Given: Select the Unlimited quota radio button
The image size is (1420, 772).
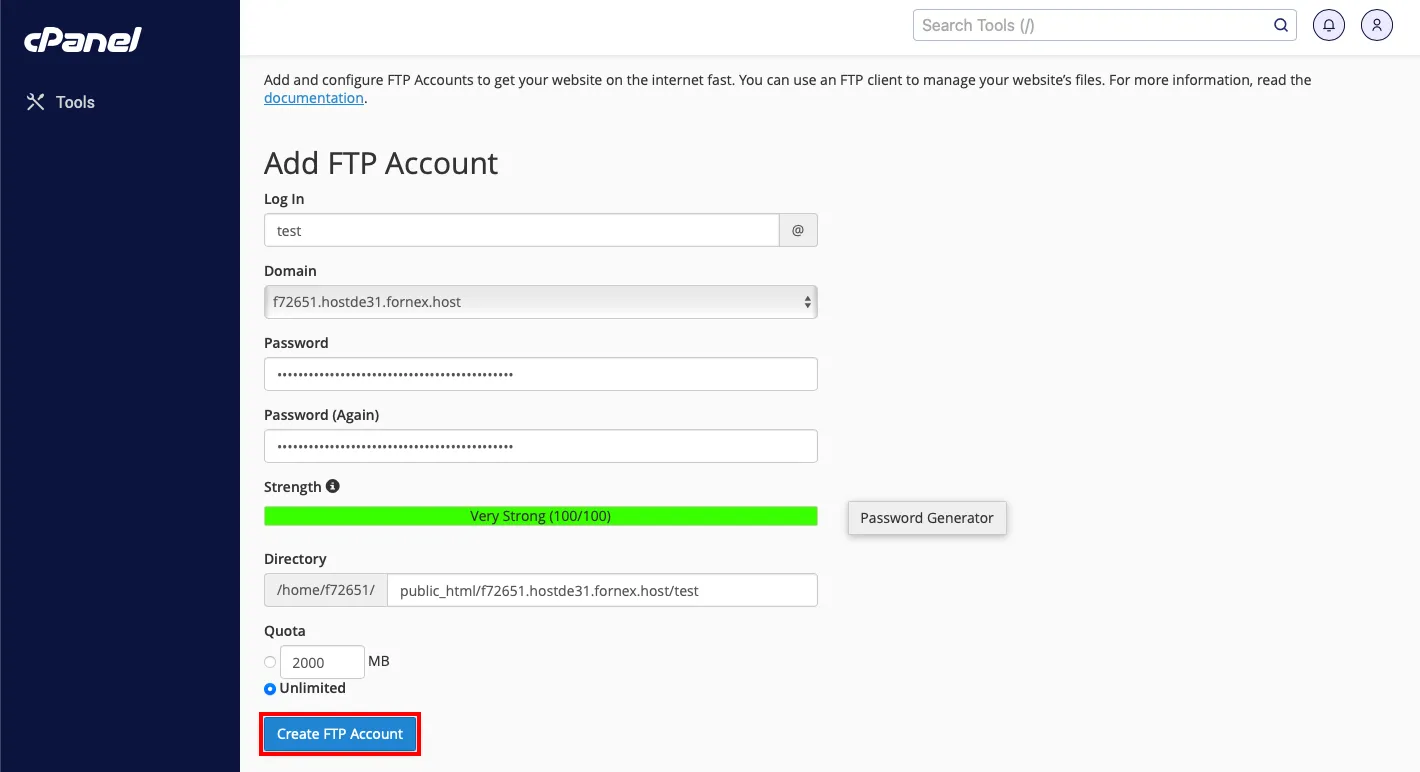Looking at the screenshot, I should click(x=270, y=689).
